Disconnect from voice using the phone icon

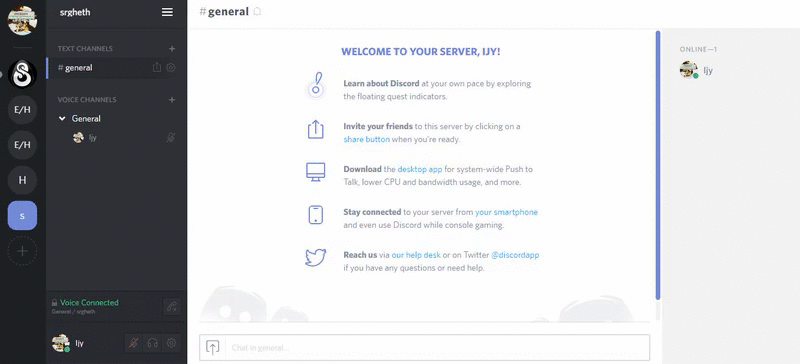(x=171, y=306)
